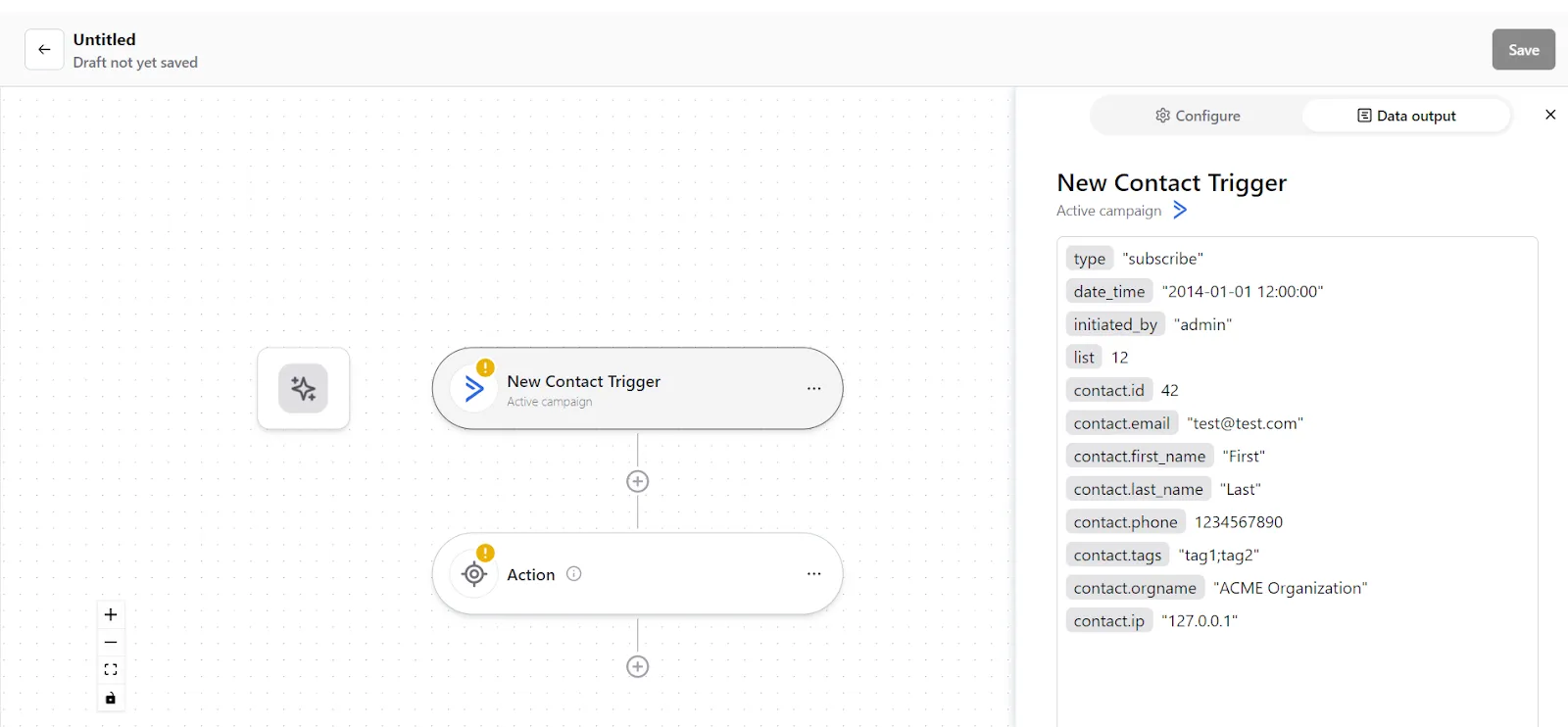Select the date_time field tag
Image resolution: width=1568 pixels, height=727 pixels.
(1109, 292)
